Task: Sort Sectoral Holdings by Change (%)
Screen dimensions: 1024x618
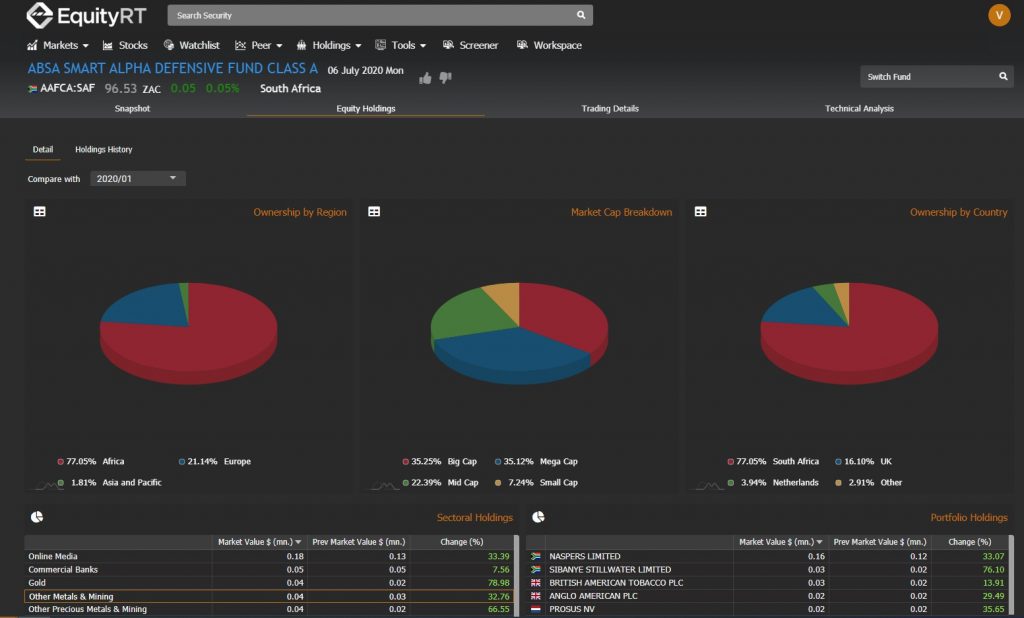Action: tap(462, 542)
